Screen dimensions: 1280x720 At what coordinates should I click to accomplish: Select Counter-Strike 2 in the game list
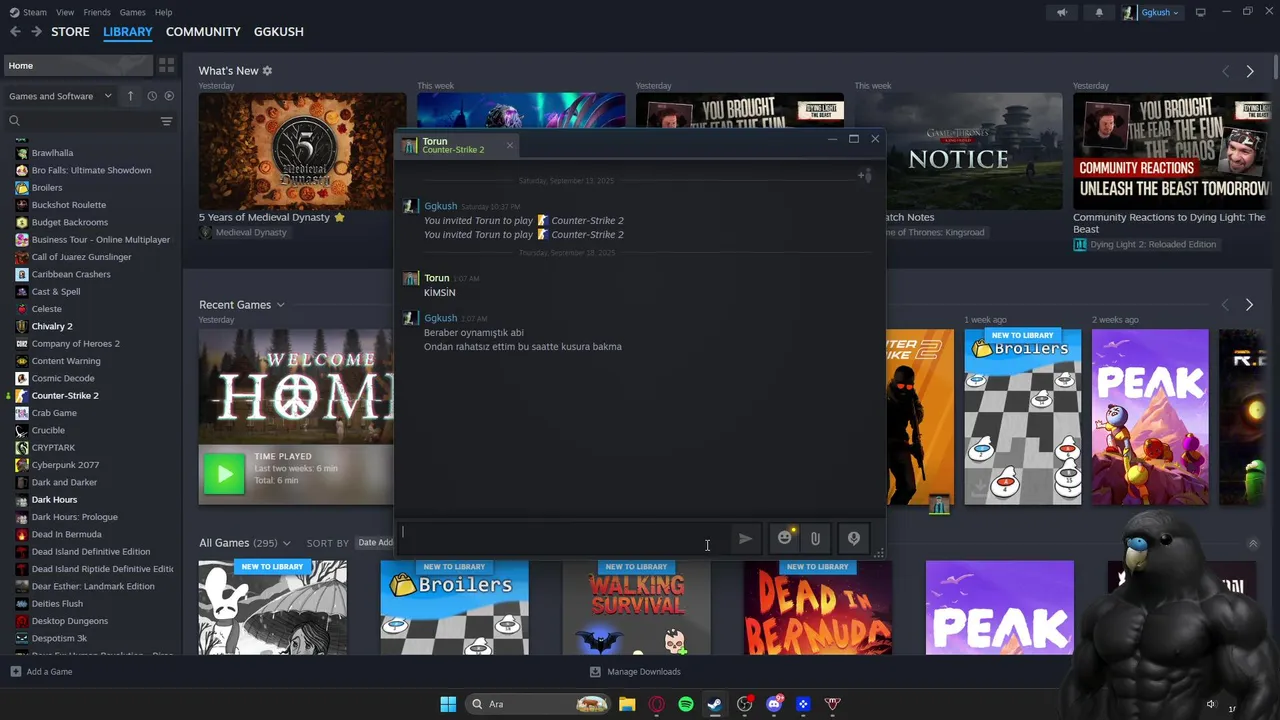65,396
